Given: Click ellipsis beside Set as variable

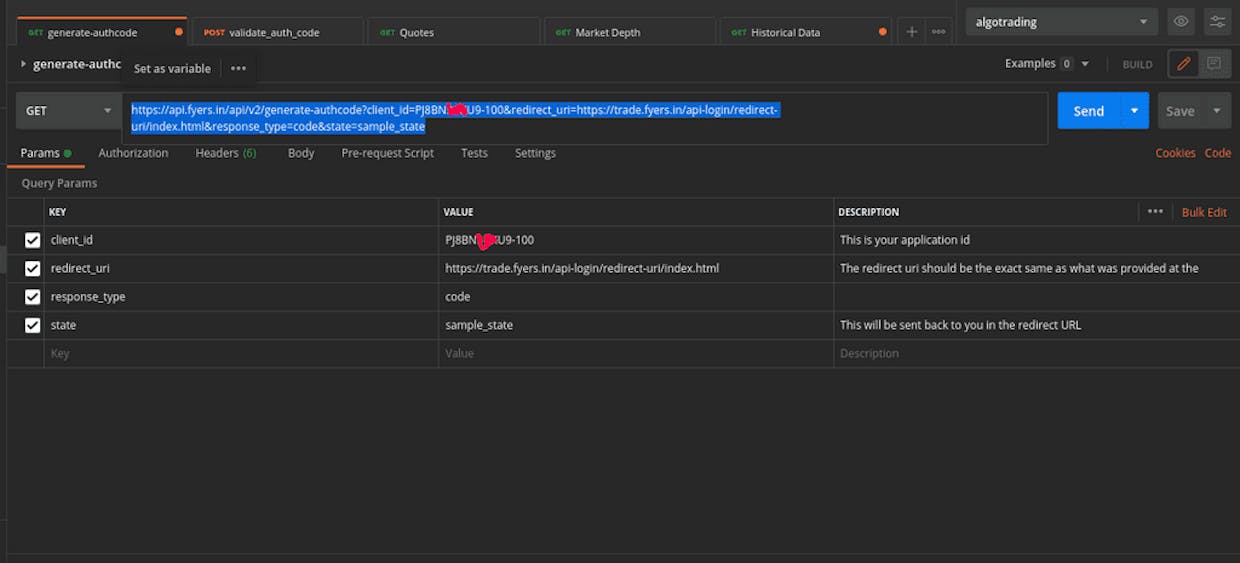Looking at the screenshot, I should (x=238, y=68).
